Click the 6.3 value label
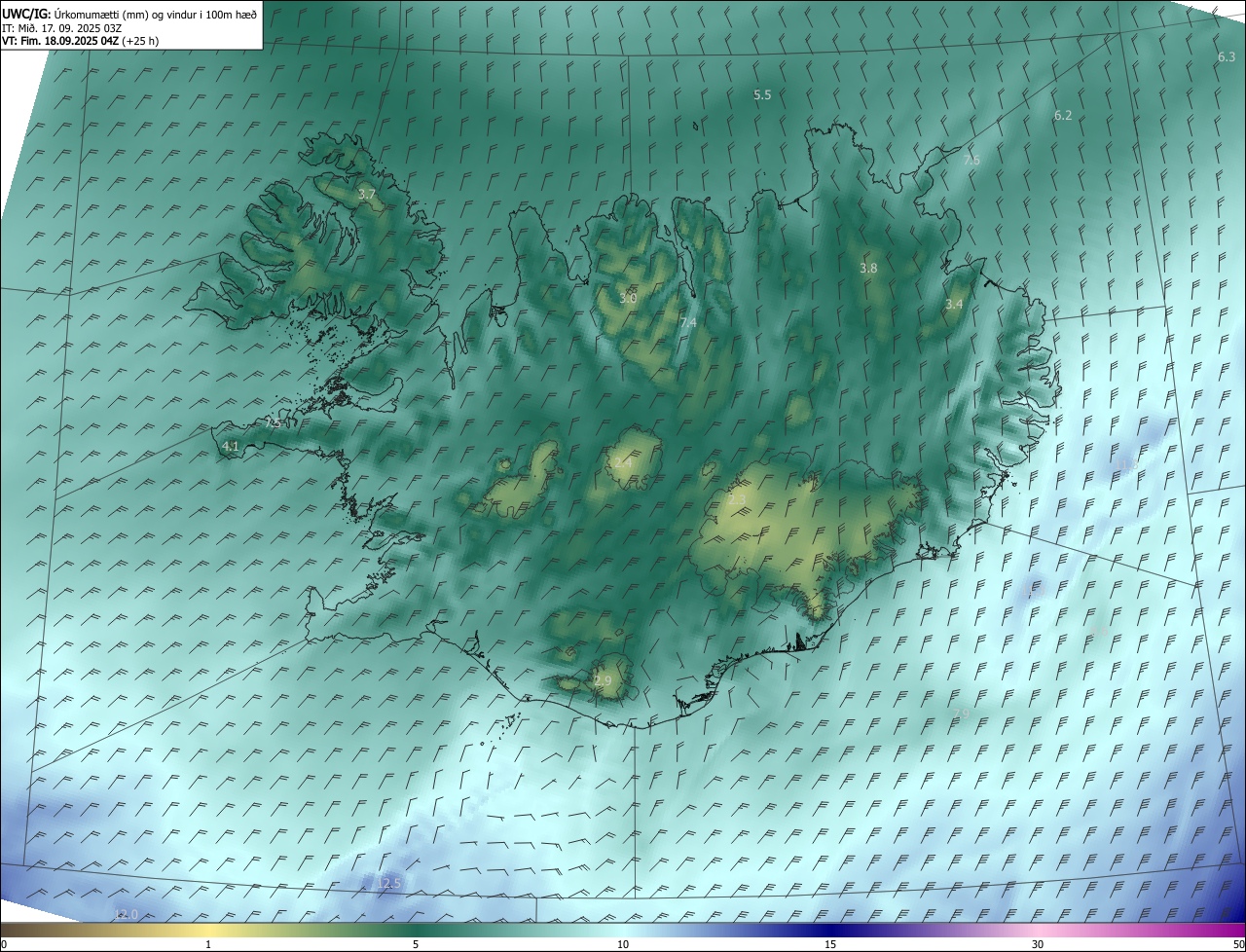The width and height of the screenshot is (1246, 952). pos(1227,57)
